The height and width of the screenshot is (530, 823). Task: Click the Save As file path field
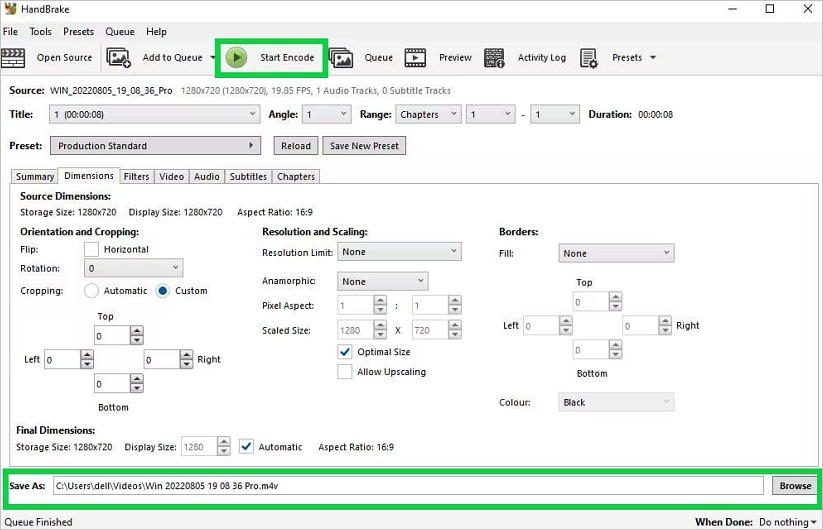click(407, 486)
